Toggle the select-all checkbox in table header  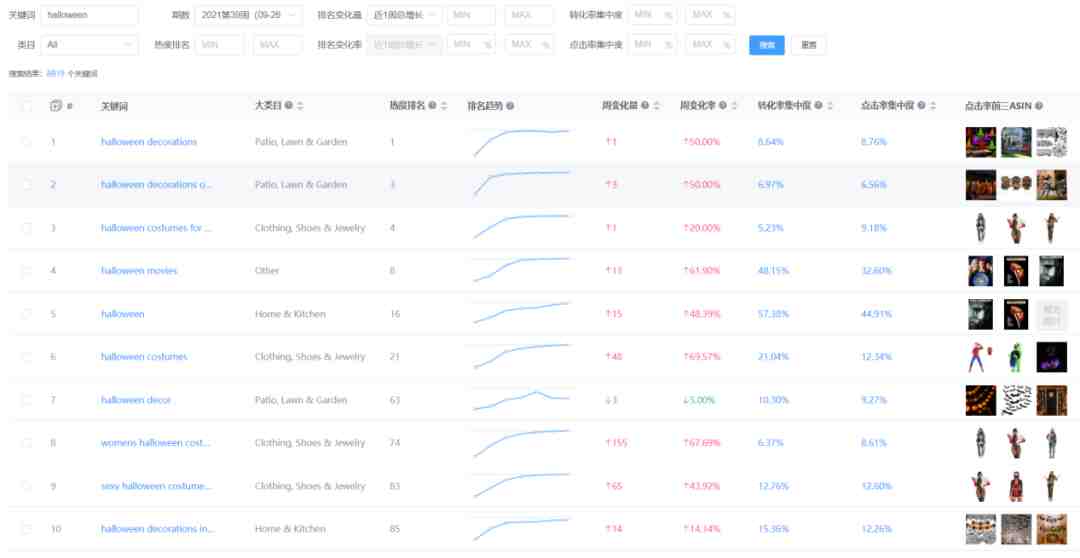(26, 105)
